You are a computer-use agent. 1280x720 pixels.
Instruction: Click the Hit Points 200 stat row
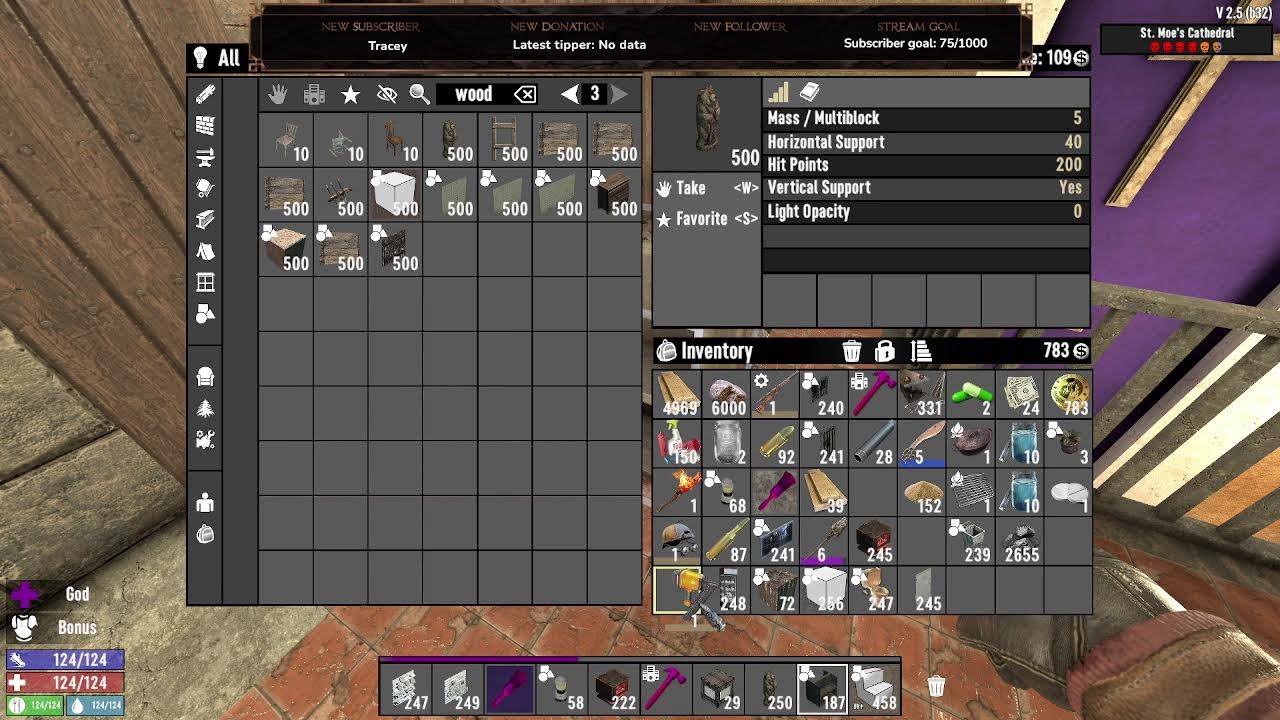pos(926,165)
